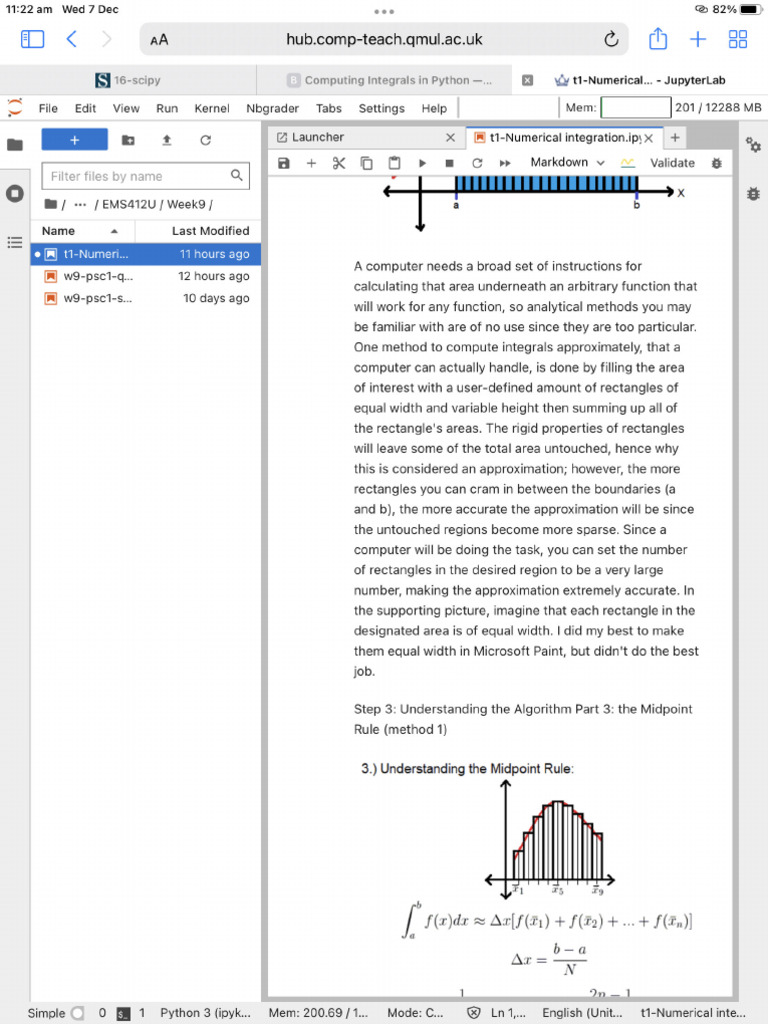Run the selected cell
Image resolution: width=768 pixels, height=1024 pixels.
coord(422,163)
